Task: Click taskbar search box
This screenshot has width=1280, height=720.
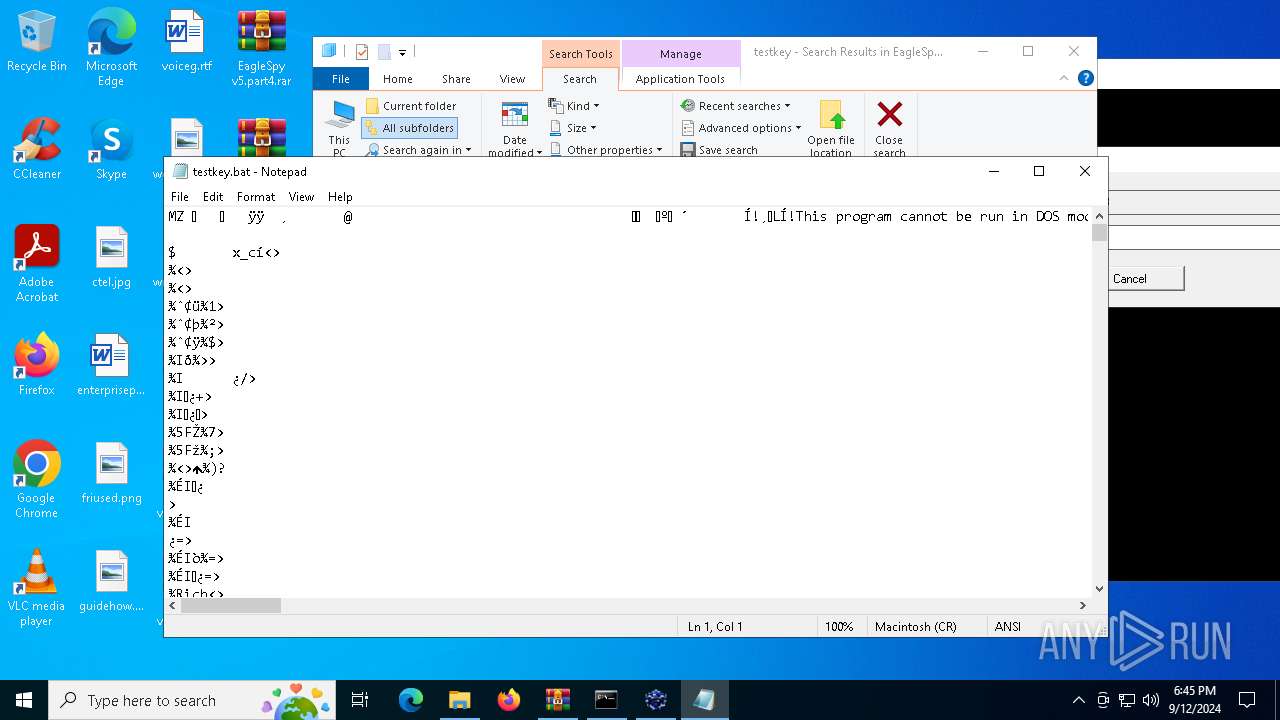Action: [x=194, y=700]
